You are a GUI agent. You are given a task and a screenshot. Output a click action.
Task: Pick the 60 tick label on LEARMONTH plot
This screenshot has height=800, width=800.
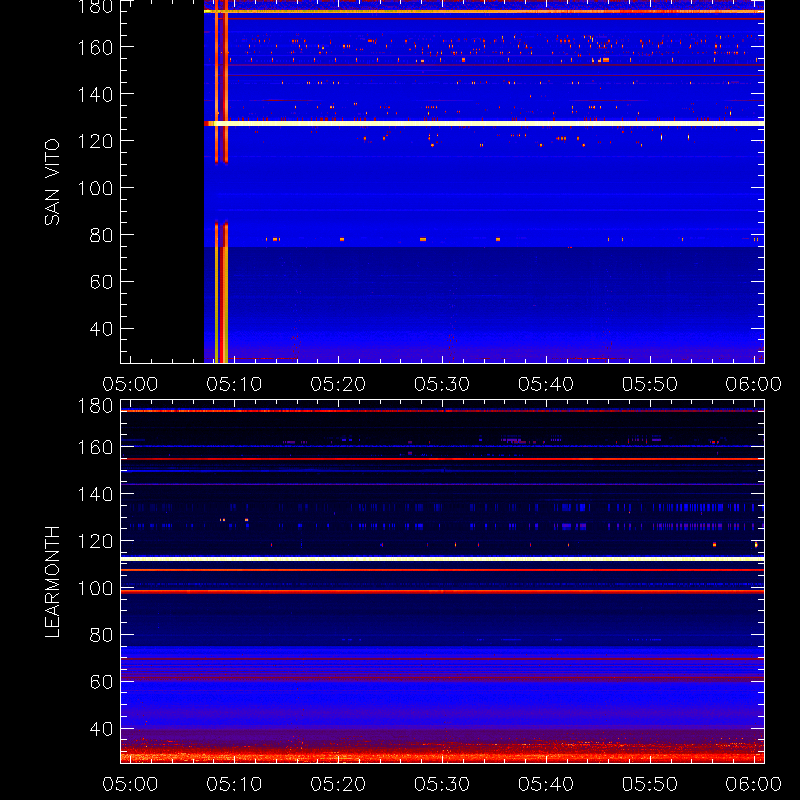tap(101, 682)
